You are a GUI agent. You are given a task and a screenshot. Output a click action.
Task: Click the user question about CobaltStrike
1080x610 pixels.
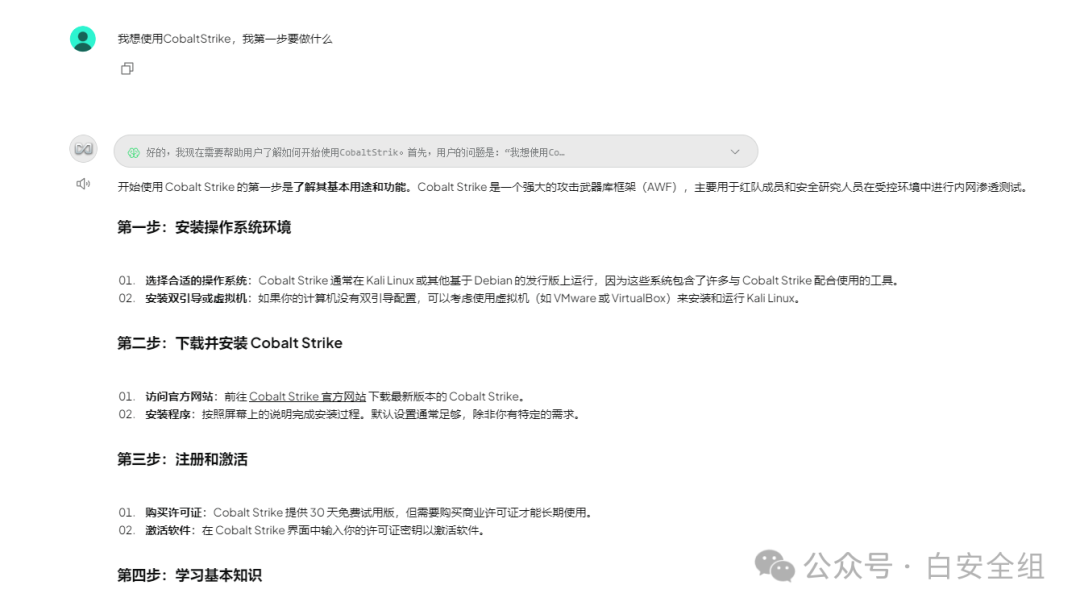pos(225,39)
